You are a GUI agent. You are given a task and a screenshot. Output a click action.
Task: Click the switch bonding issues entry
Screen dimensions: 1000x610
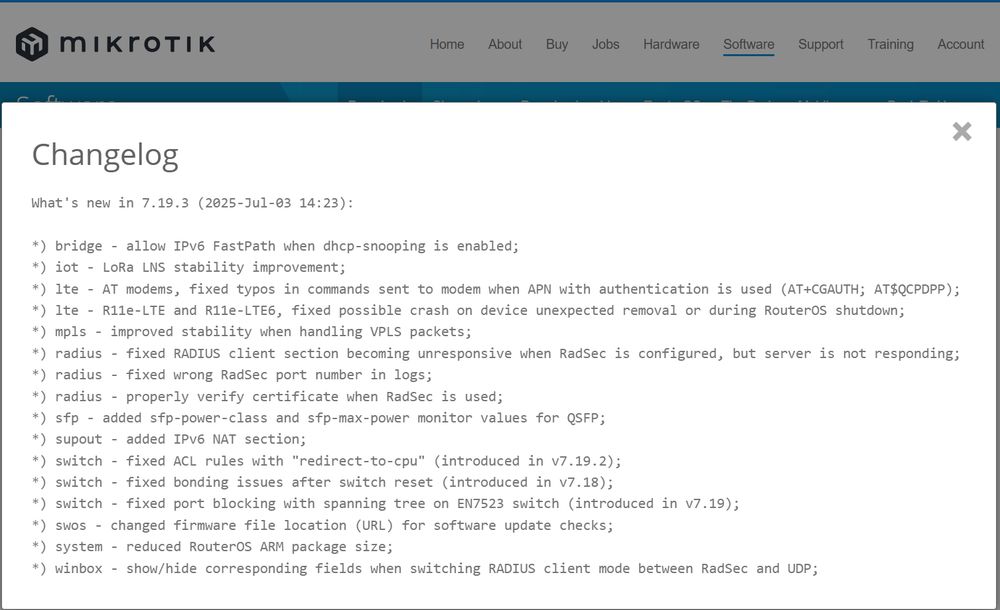tap(323, 482)
